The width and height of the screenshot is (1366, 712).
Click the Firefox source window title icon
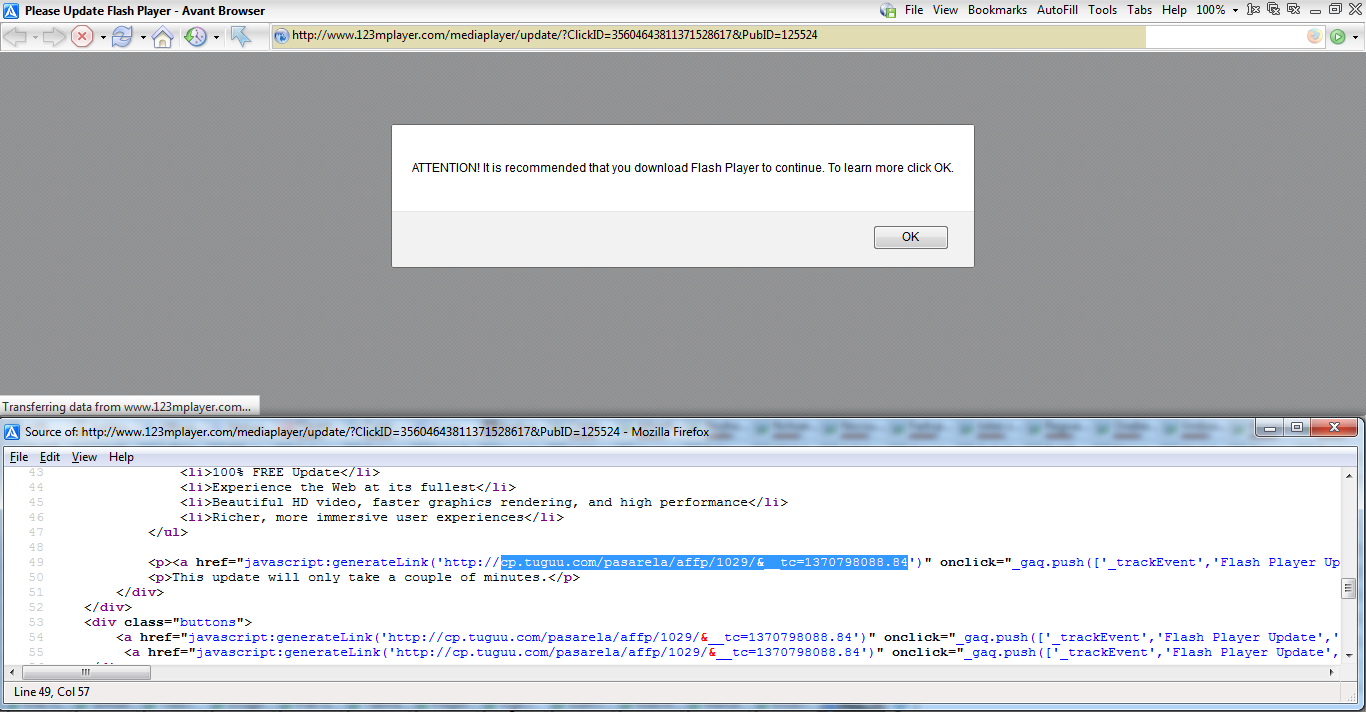click(x=12, y=432)
